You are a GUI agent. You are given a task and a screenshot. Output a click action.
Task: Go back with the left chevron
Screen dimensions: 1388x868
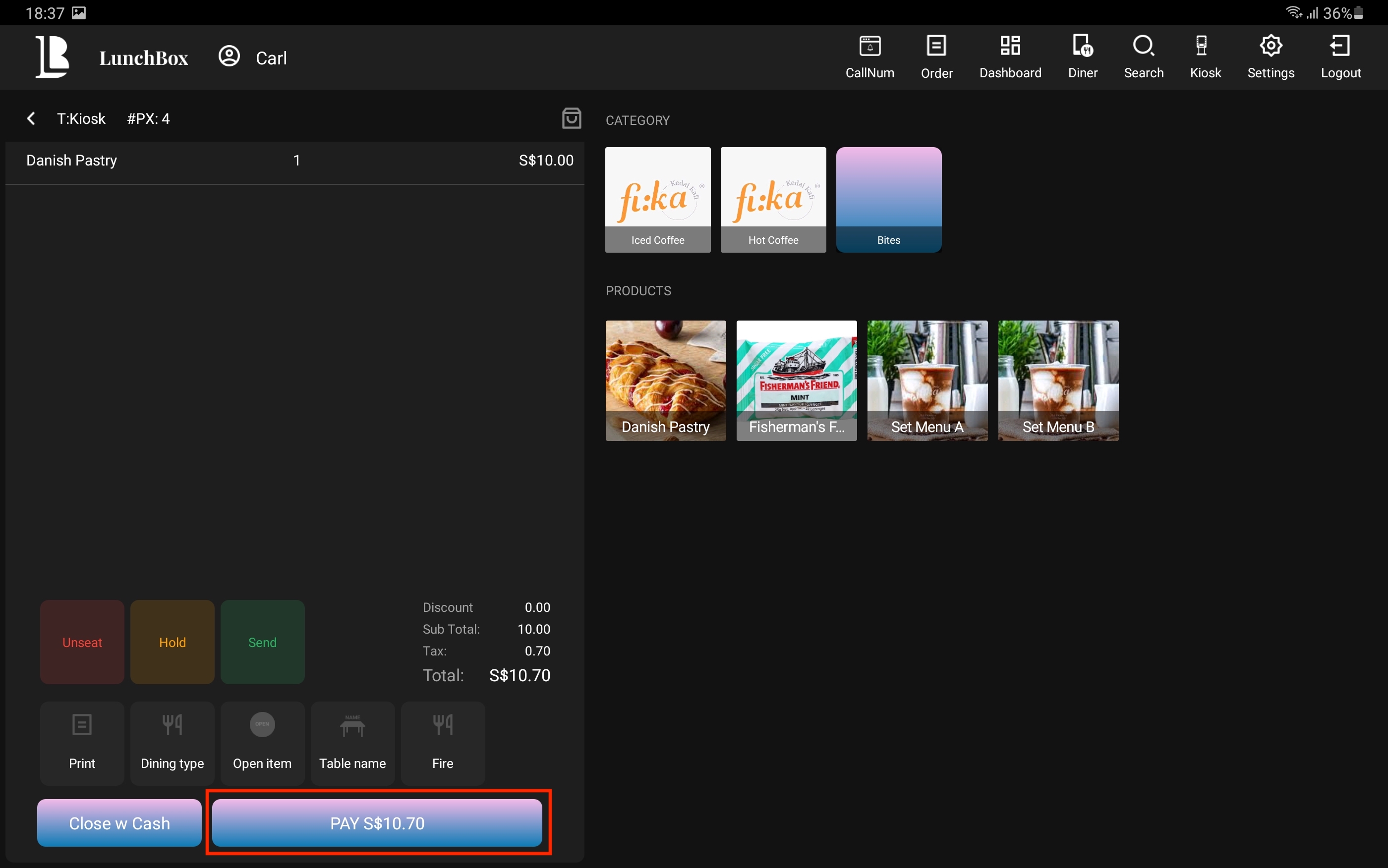(x=31, y=118)
